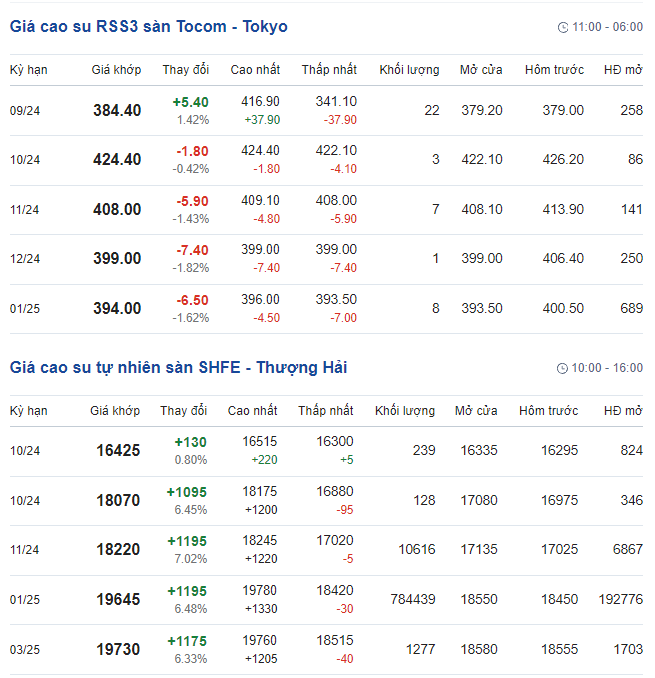The image size is (655, 678).
Task: Click the Tocom table's Giá khớp column header
Action: [116, 70]
